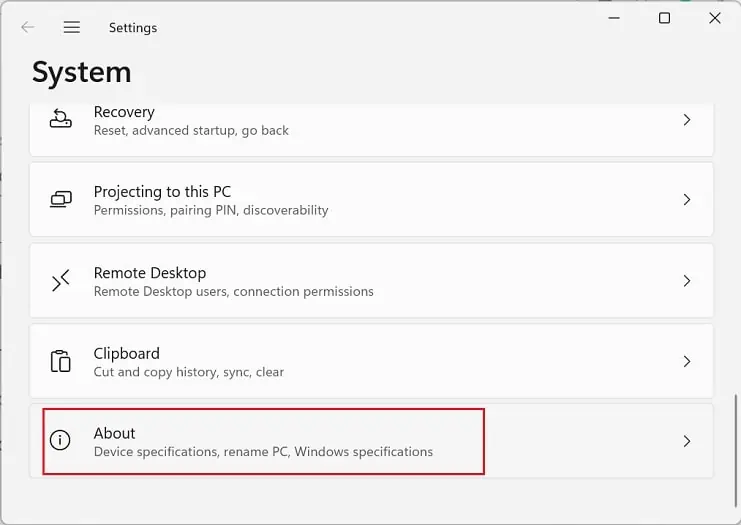This screenshot has height=525, width=741.
Task: Click the Projecting to this PC icon
Action: [x=61, y=200]
